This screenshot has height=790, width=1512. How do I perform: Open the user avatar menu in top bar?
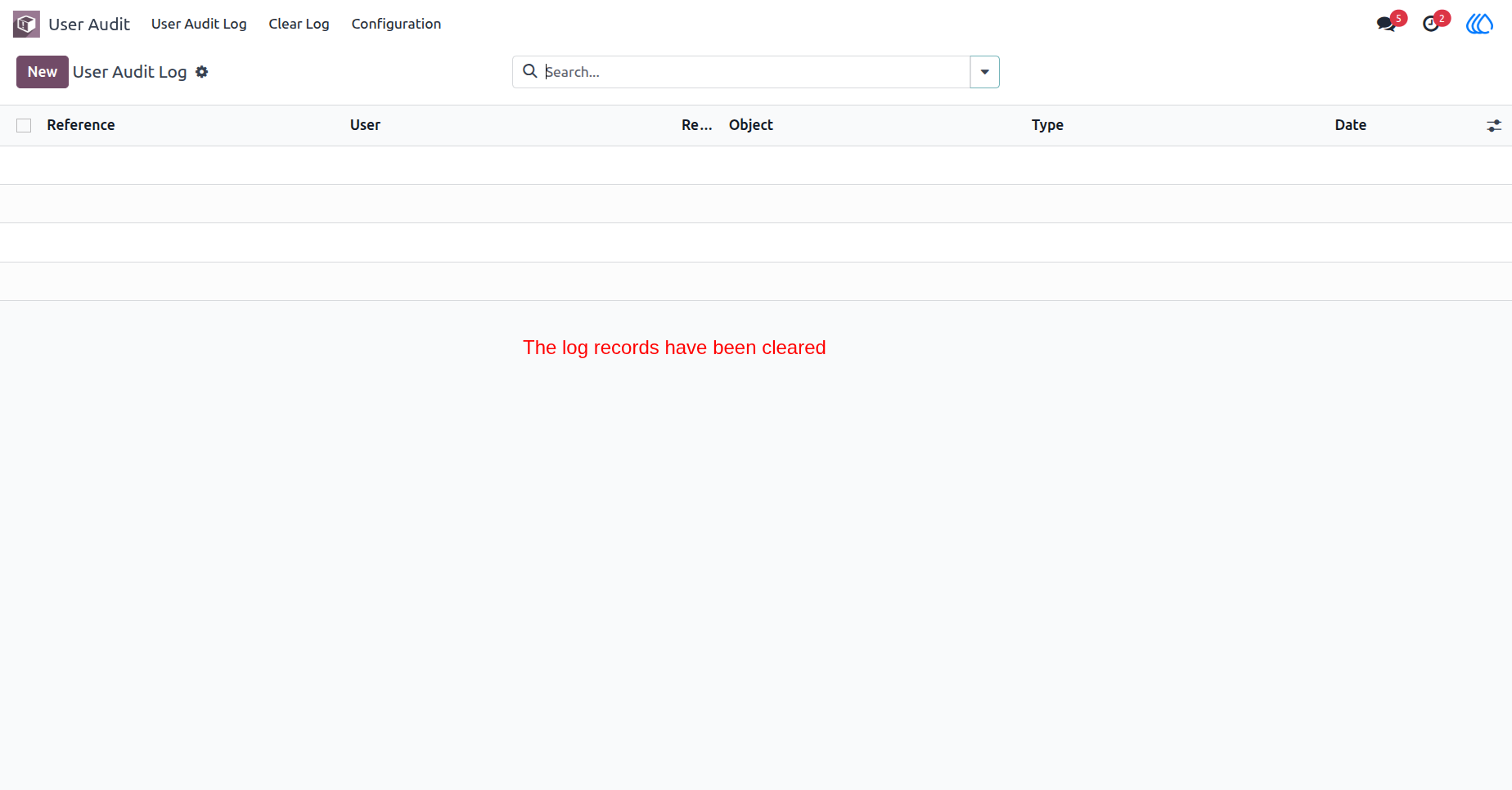[1479, 24]
